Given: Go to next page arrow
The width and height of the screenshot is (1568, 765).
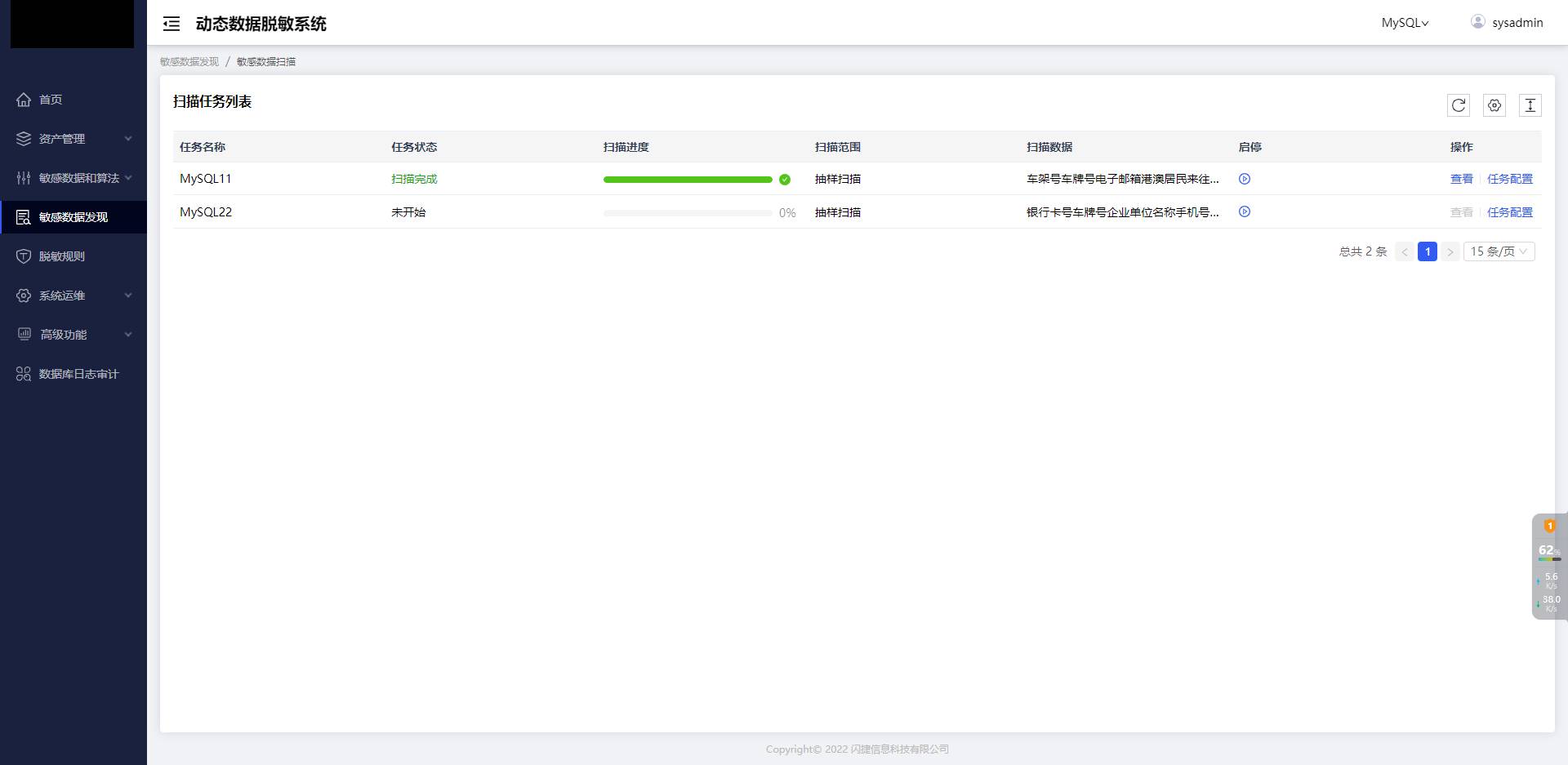Looking at the screenshot, I should pyautogui.click(x=1450, y=251).
